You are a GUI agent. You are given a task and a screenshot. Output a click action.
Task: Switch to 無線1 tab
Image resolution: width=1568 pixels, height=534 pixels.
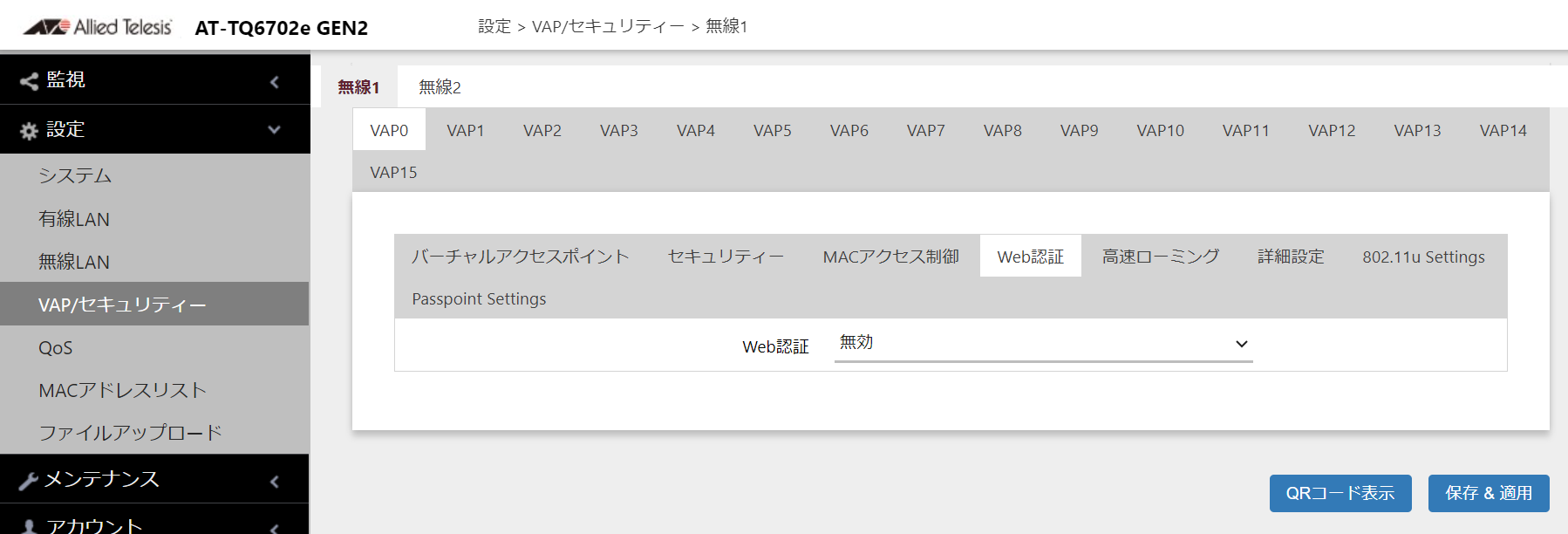[x=358, y=87]
